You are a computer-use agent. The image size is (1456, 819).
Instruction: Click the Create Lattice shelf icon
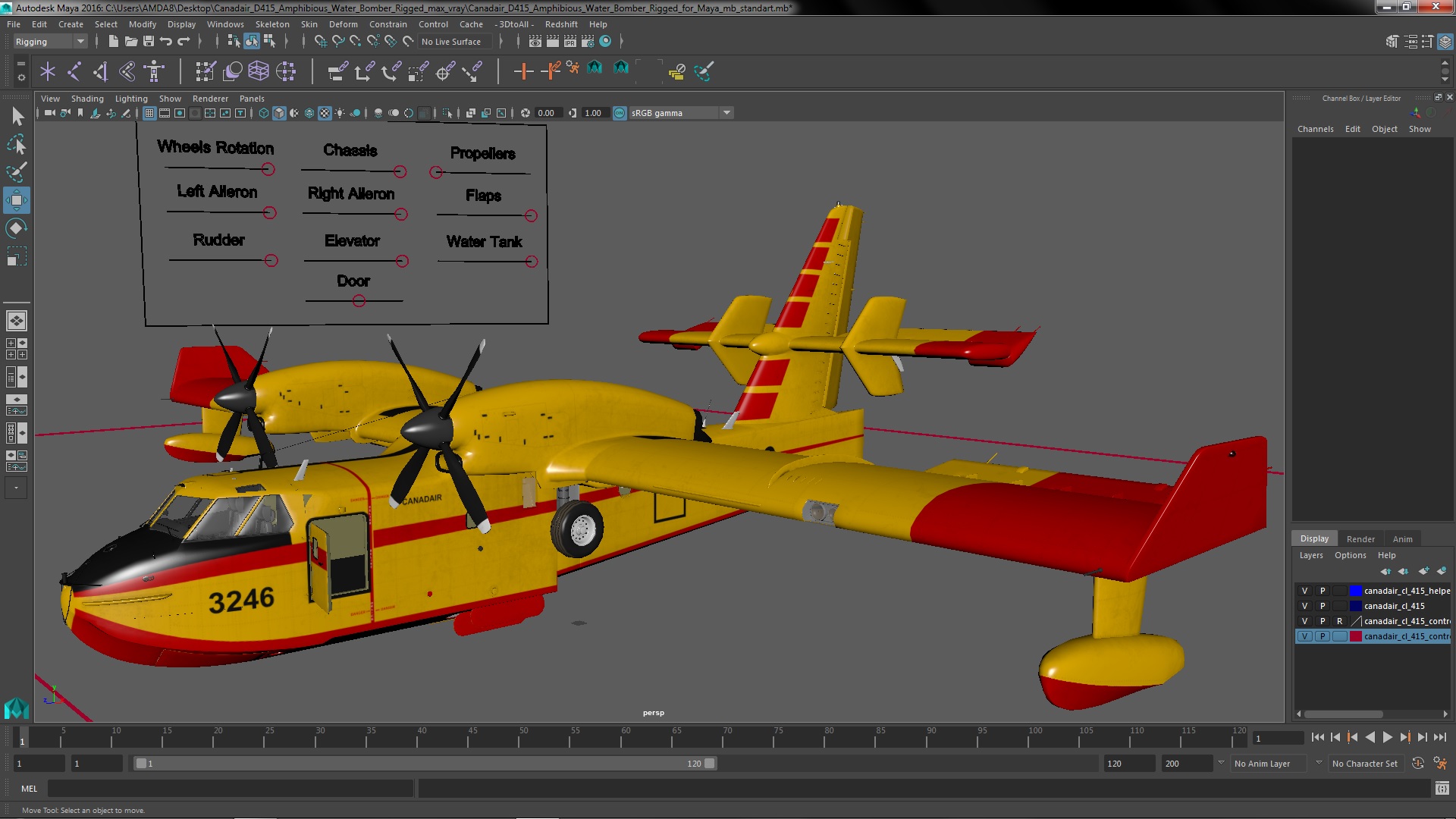point(259,71)
